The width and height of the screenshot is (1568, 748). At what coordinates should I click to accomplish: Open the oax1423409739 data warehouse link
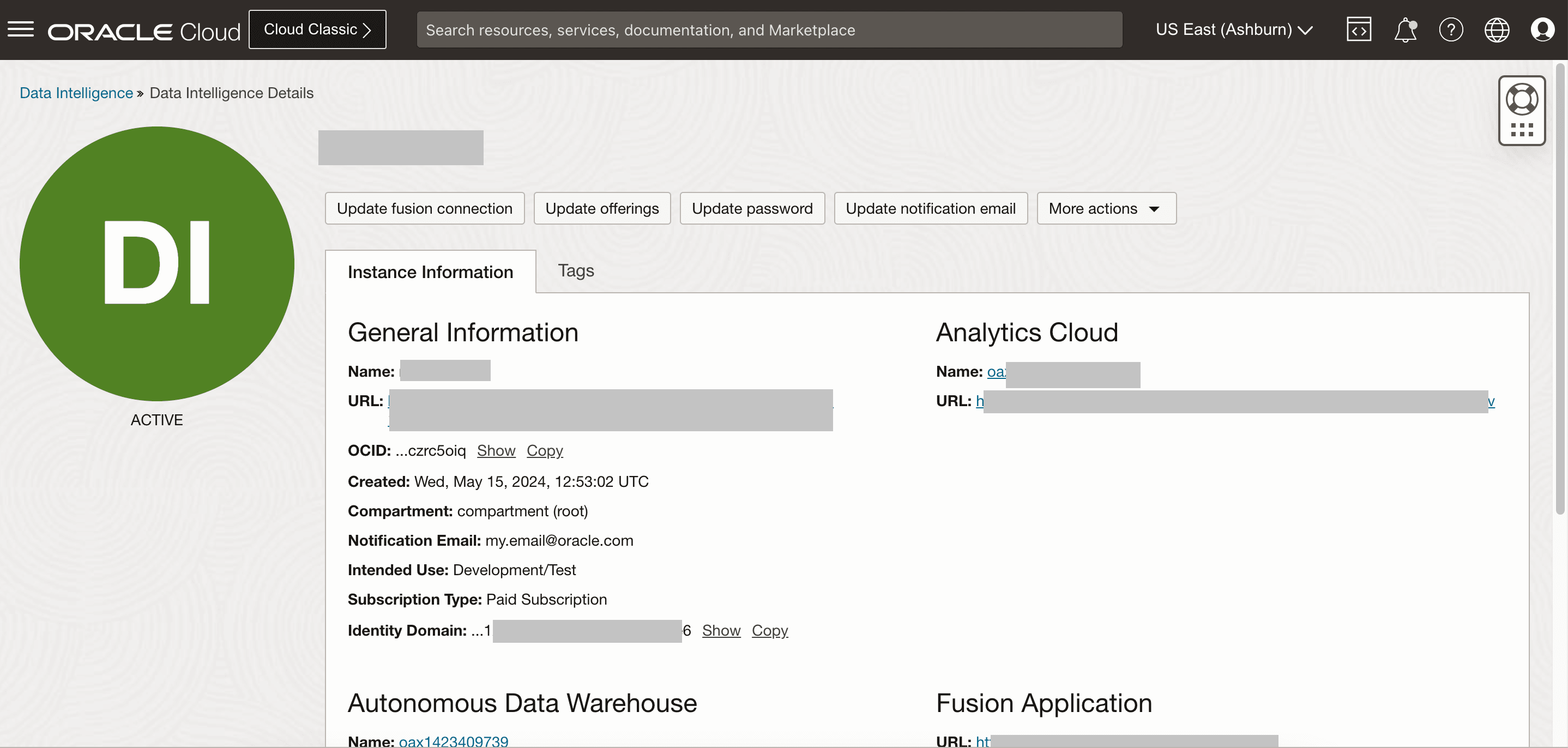454,740
